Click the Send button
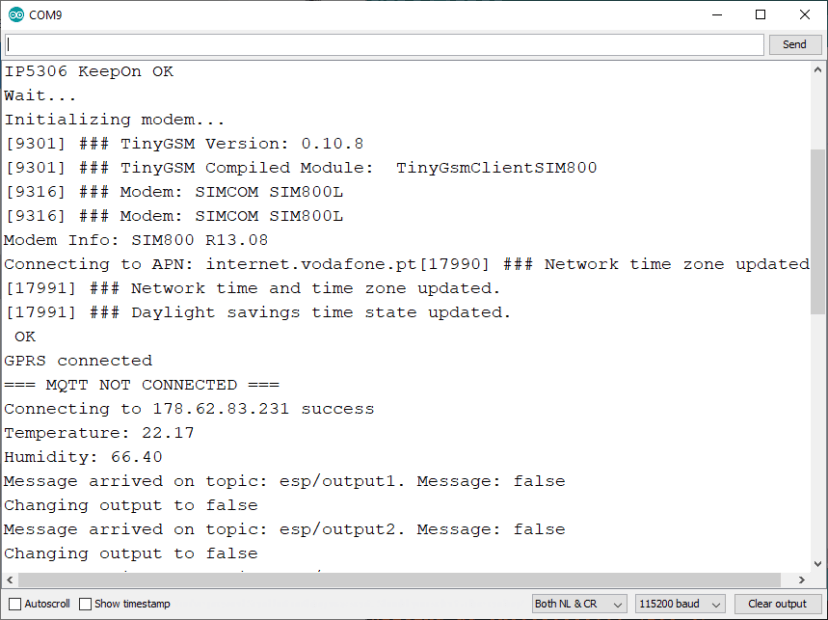The width and height of the screenshot is (828, 620). [795, 44]
